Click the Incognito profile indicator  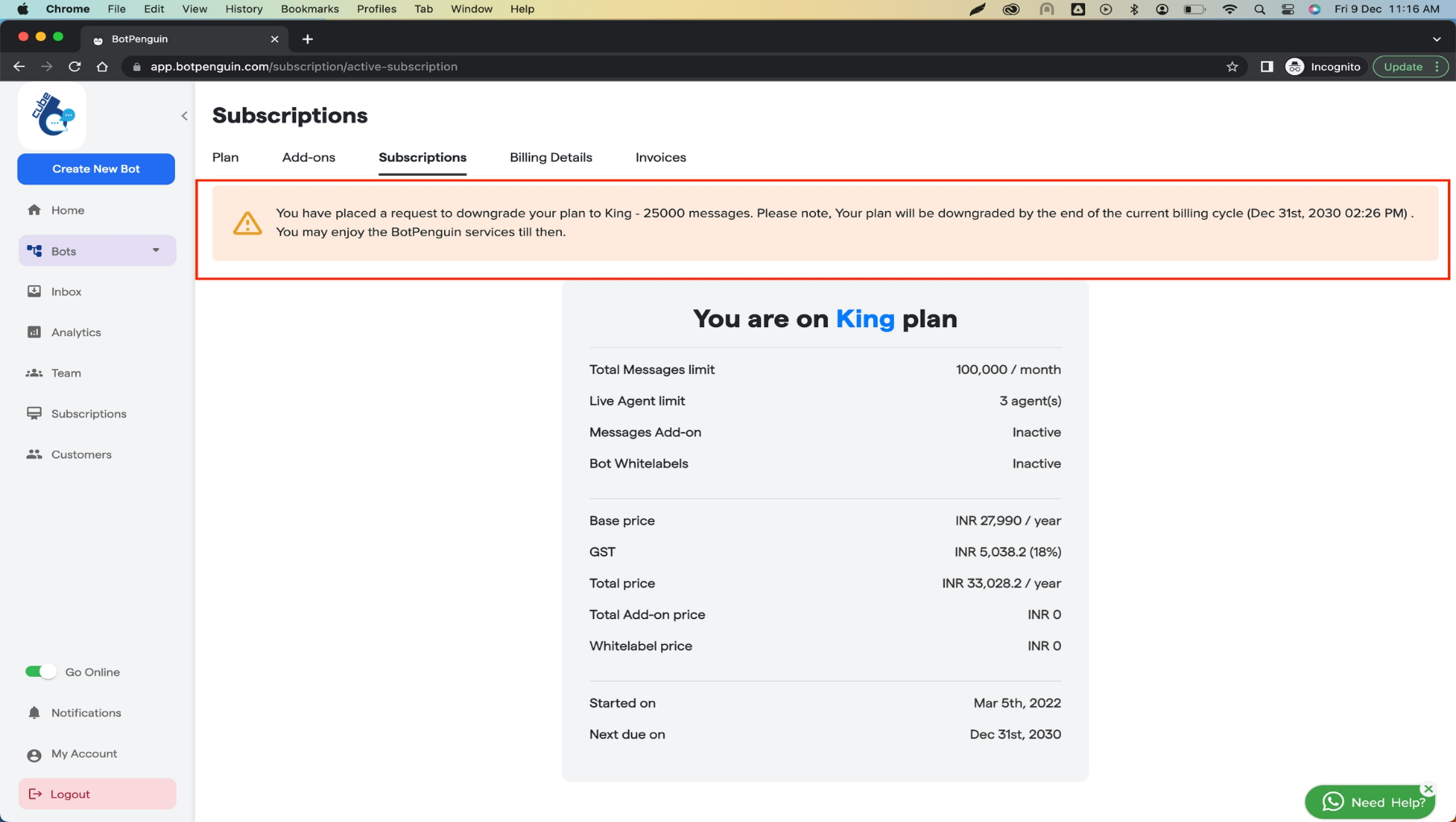point(1323,67)
